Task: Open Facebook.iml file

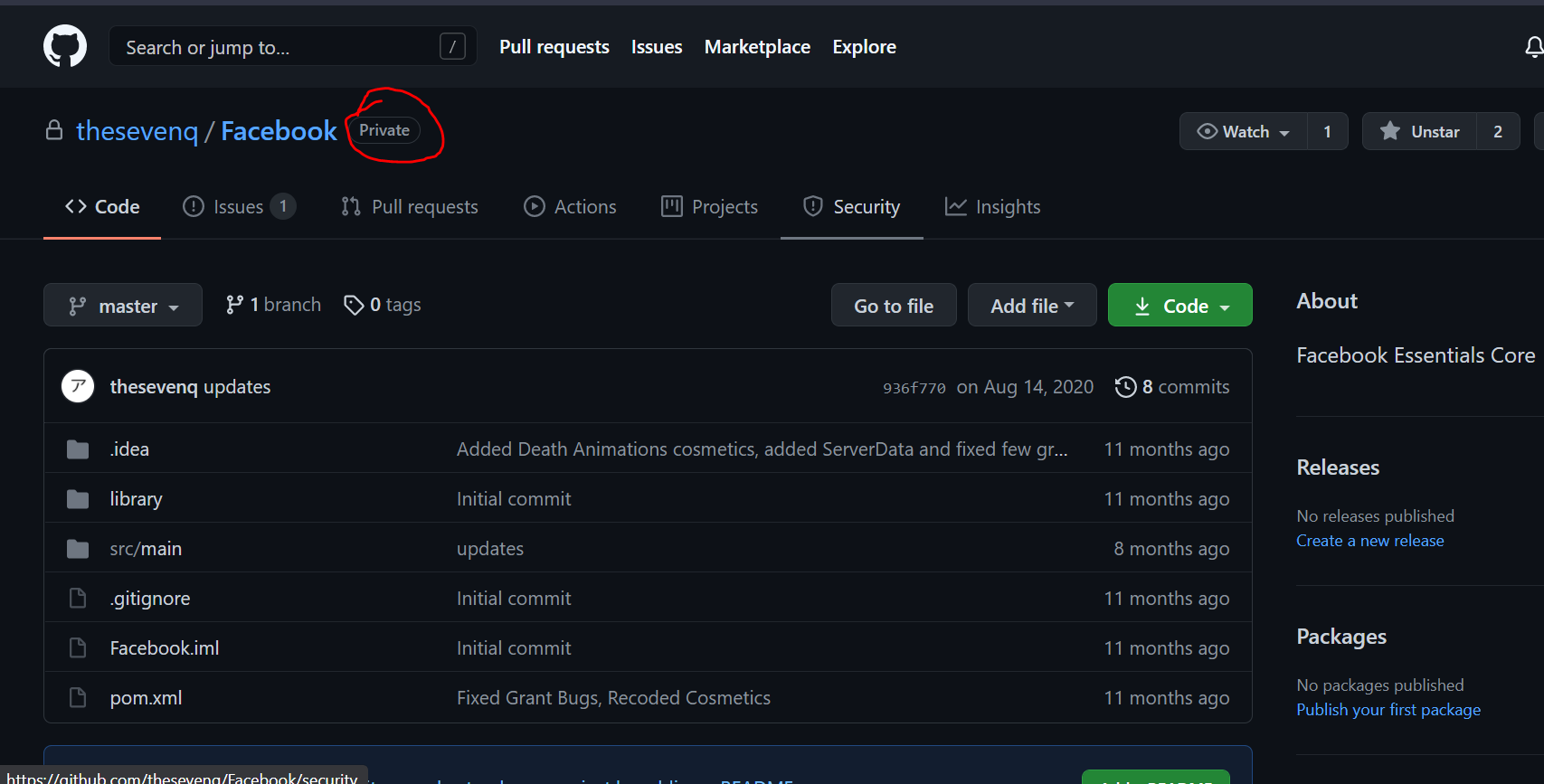Action: 165,648
